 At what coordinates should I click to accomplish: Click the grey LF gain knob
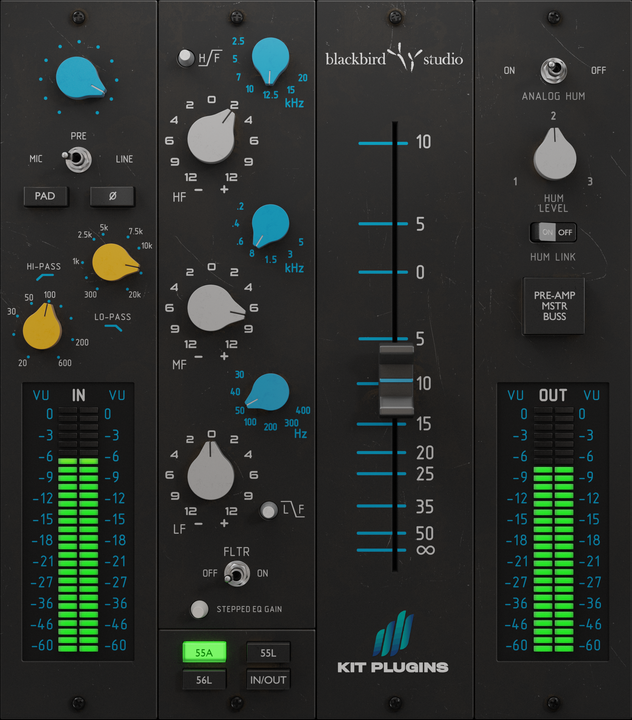click(211, 471)
